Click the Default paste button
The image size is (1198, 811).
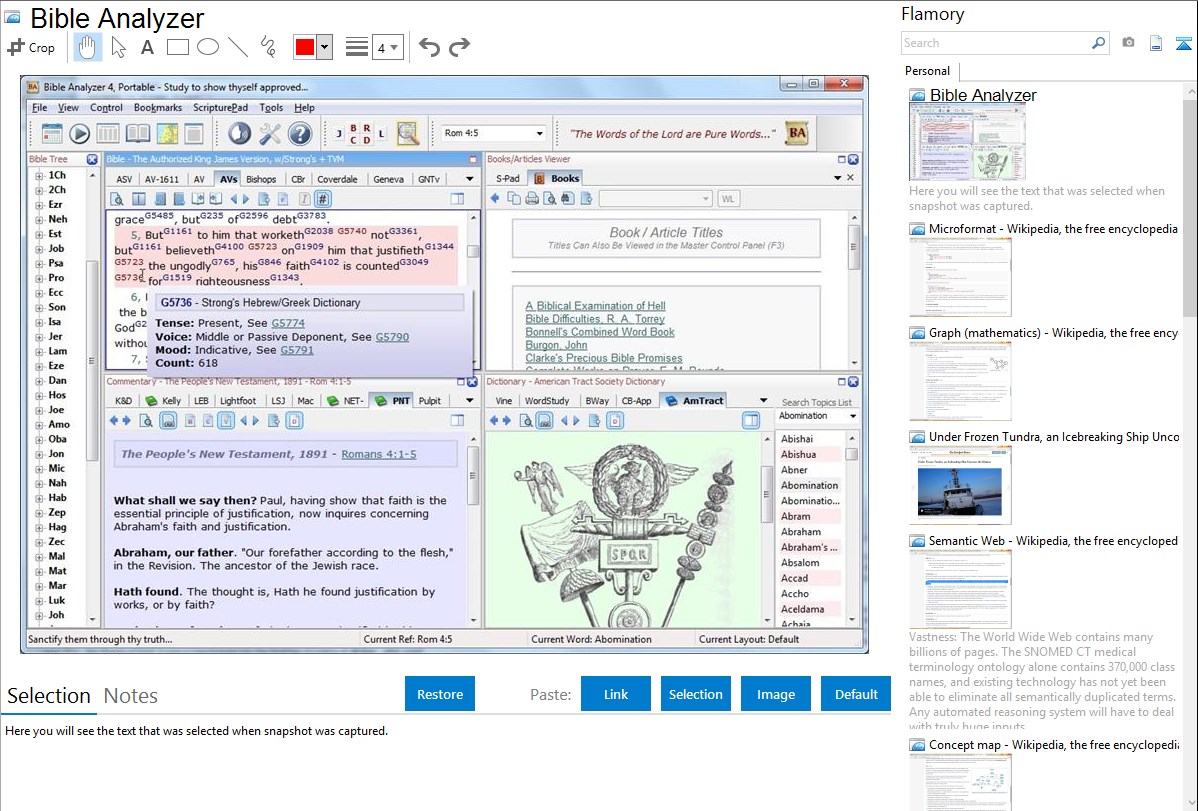(856, 694)
